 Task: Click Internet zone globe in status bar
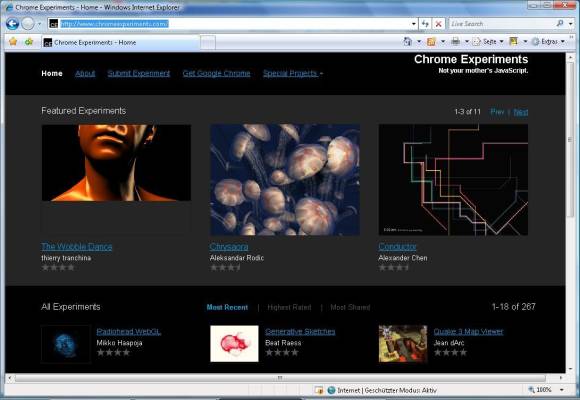click(x=331, y=390)
